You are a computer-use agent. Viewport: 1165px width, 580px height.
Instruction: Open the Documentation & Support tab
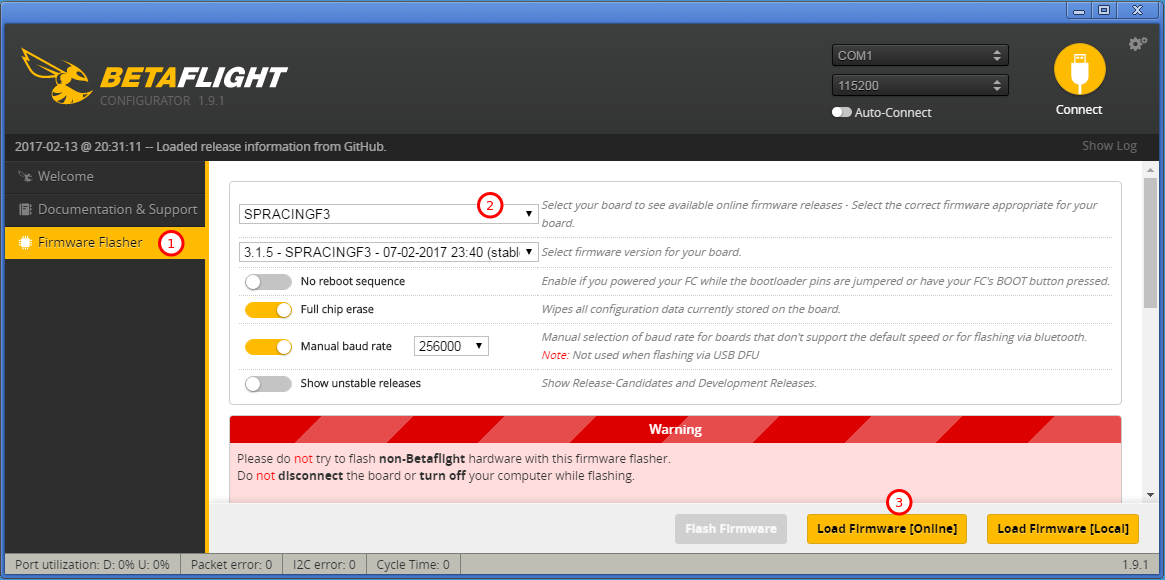(x=117, y=209)
